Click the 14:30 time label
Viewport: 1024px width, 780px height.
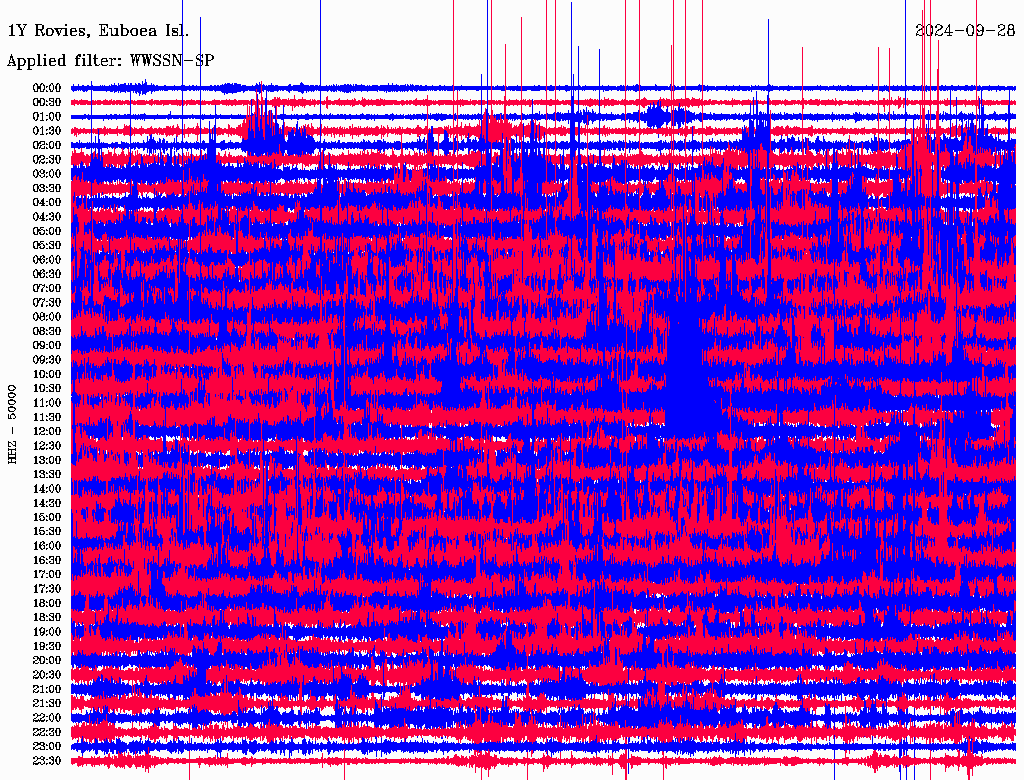click(x=47, y=503)
